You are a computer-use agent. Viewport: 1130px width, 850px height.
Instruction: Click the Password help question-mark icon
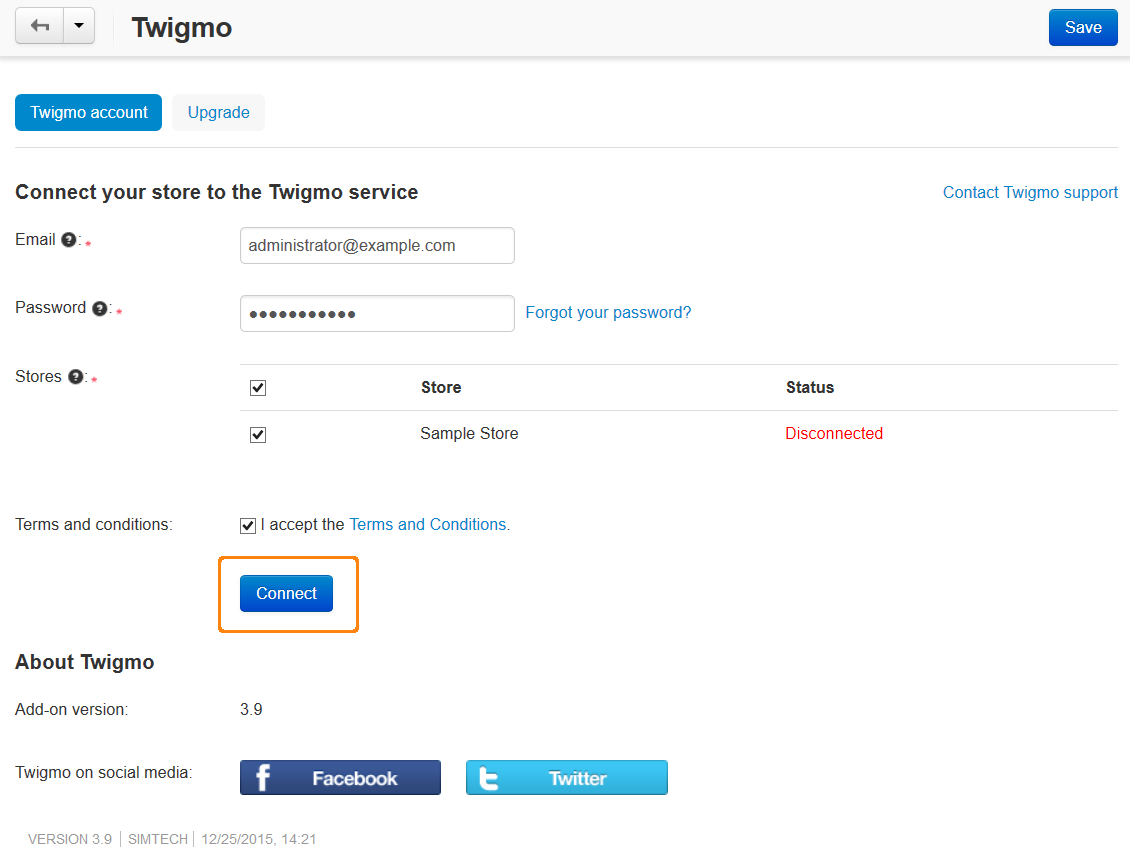(x=99, y=309)
